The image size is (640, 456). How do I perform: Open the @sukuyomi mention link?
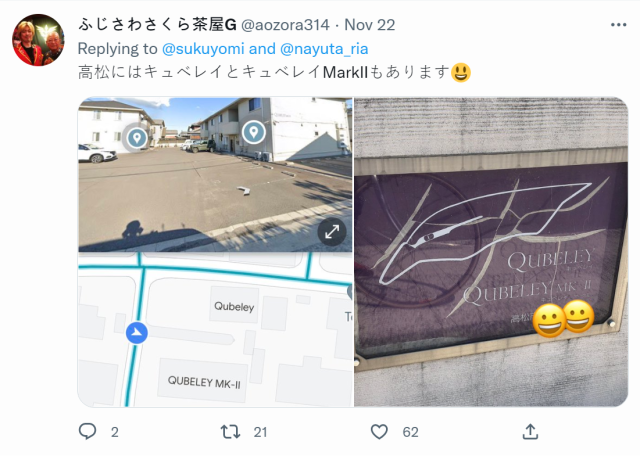click(x=203, y=49)
